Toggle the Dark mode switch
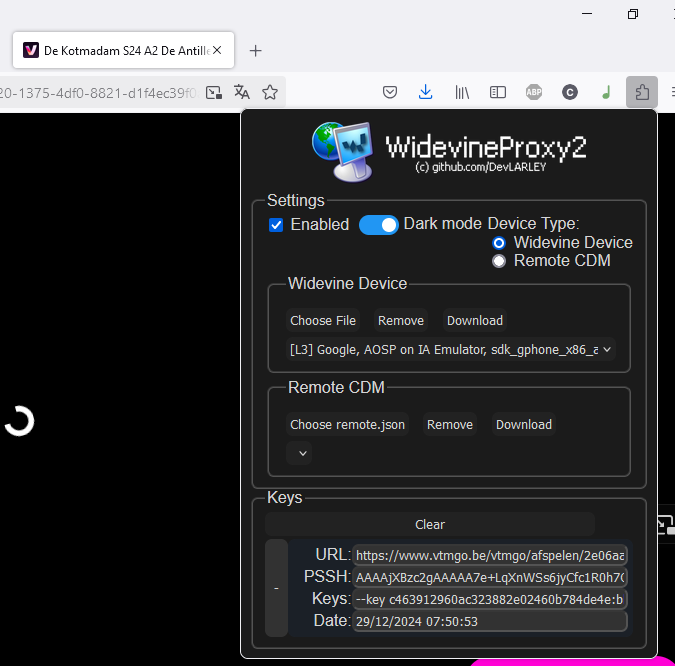675x666 pixels. [379, 225]
